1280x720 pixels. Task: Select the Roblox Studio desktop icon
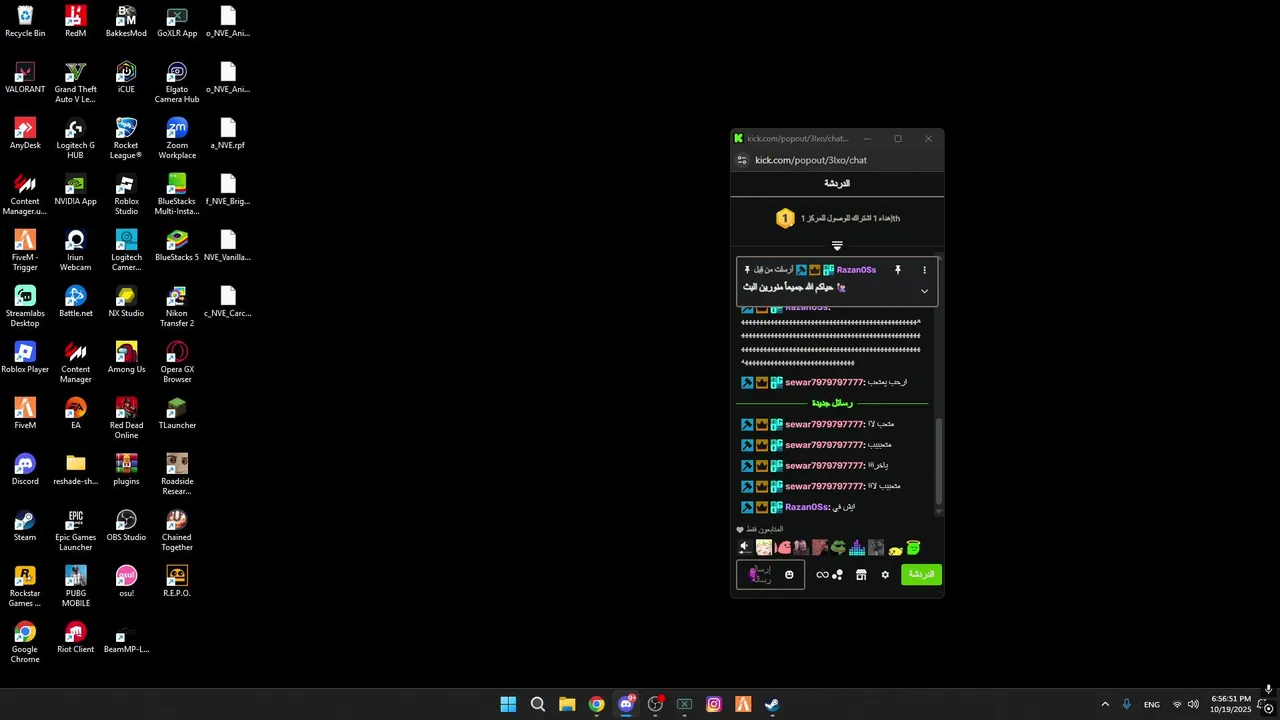[x=126, y=195]
